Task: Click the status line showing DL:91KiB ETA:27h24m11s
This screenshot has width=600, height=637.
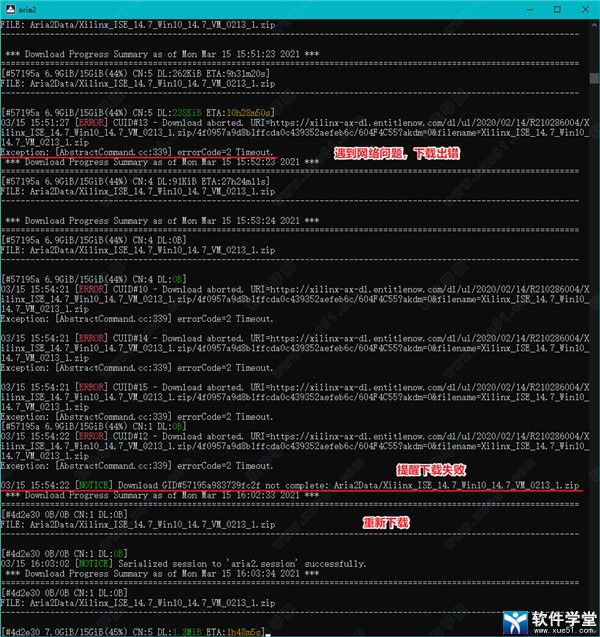Action: pyautogui.click(x=135, y=182)
